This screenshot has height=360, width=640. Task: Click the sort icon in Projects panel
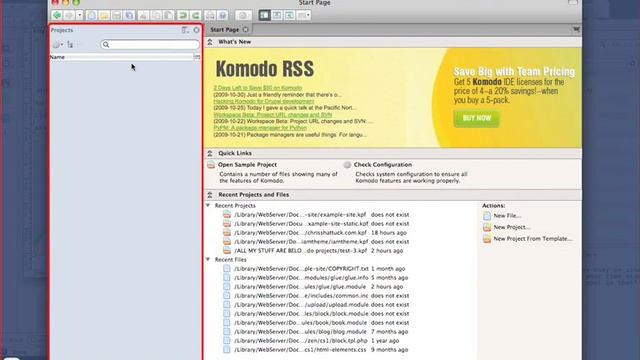coord(70,44)
